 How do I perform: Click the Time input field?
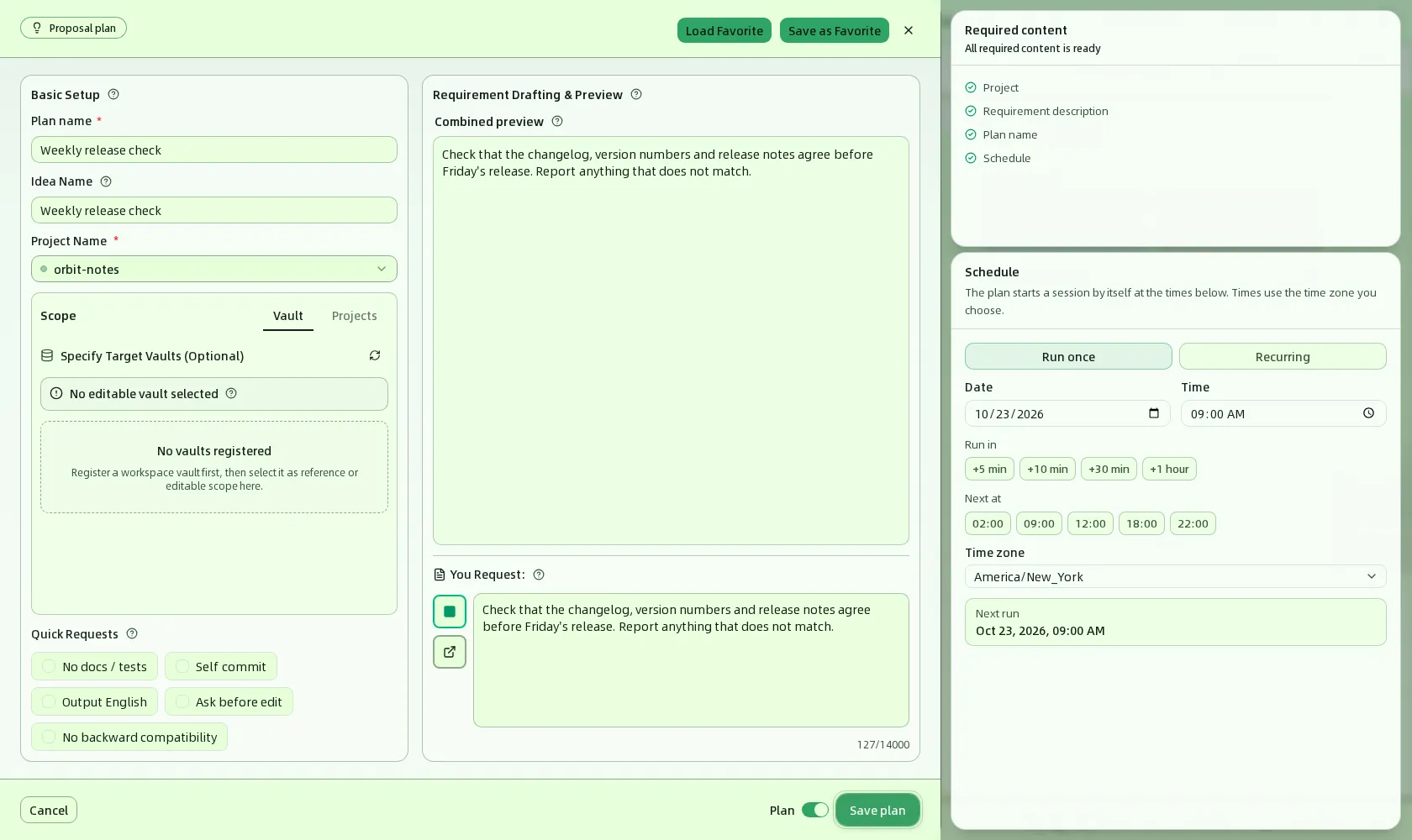1283,413
